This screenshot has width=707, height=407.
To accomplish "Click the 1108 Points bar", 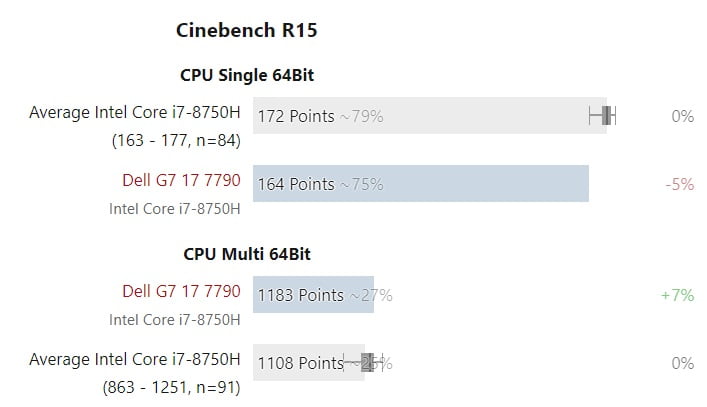I will pos(300,363).
